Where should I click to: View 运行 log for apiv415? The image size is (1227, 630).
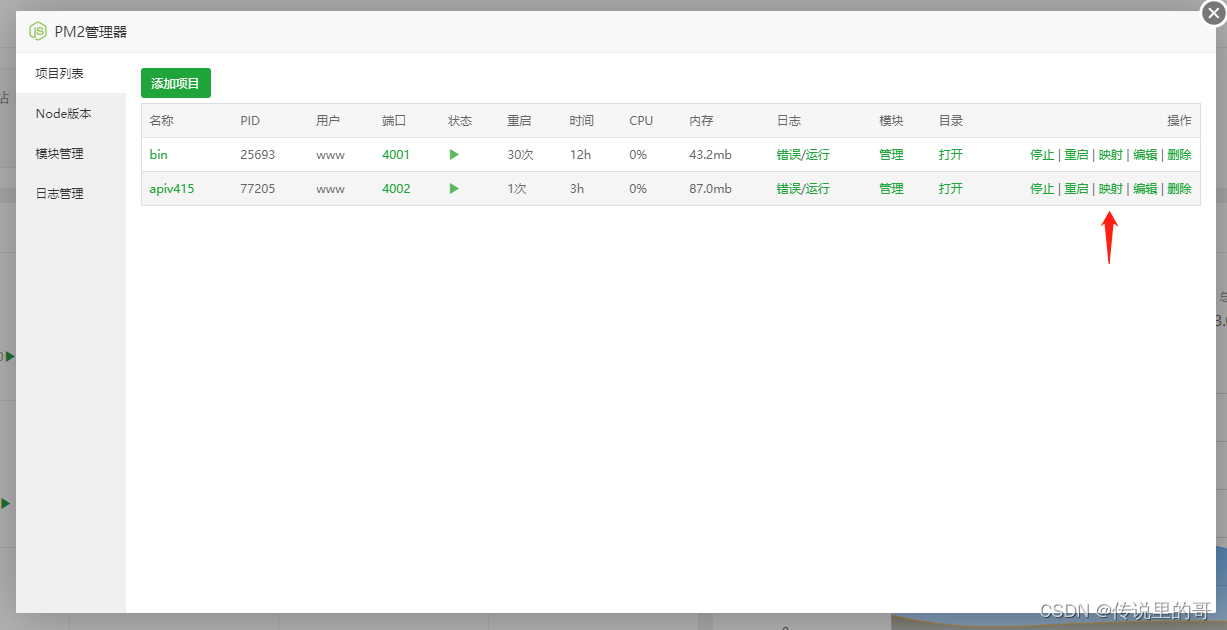tap(818, 188)
